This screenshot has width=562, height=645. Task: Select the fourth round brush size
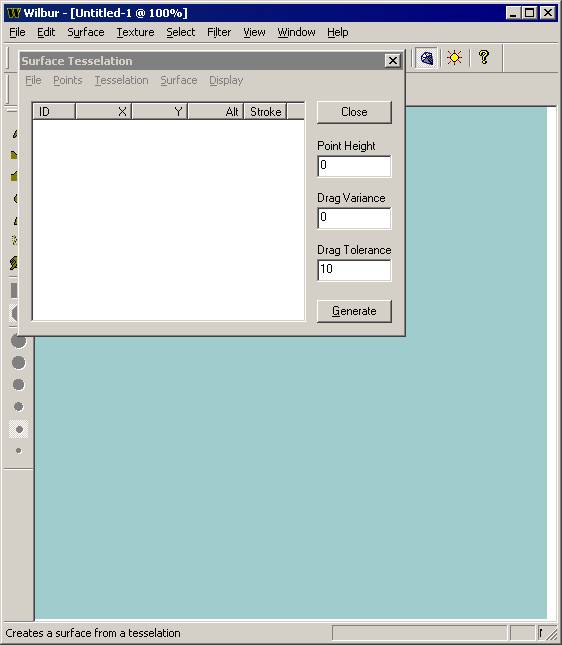pyautogui.click(x=19, y=407)
